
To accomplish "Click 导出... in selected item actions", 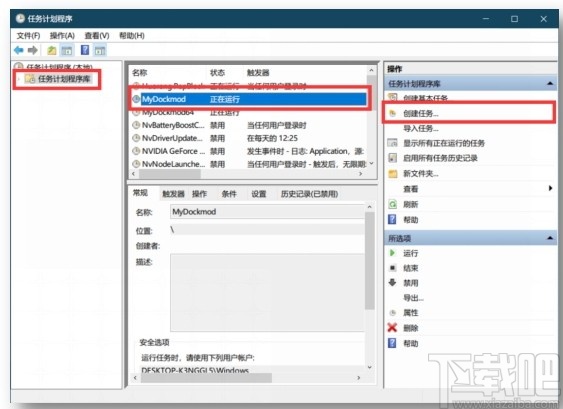I will (x=413, y=298).
